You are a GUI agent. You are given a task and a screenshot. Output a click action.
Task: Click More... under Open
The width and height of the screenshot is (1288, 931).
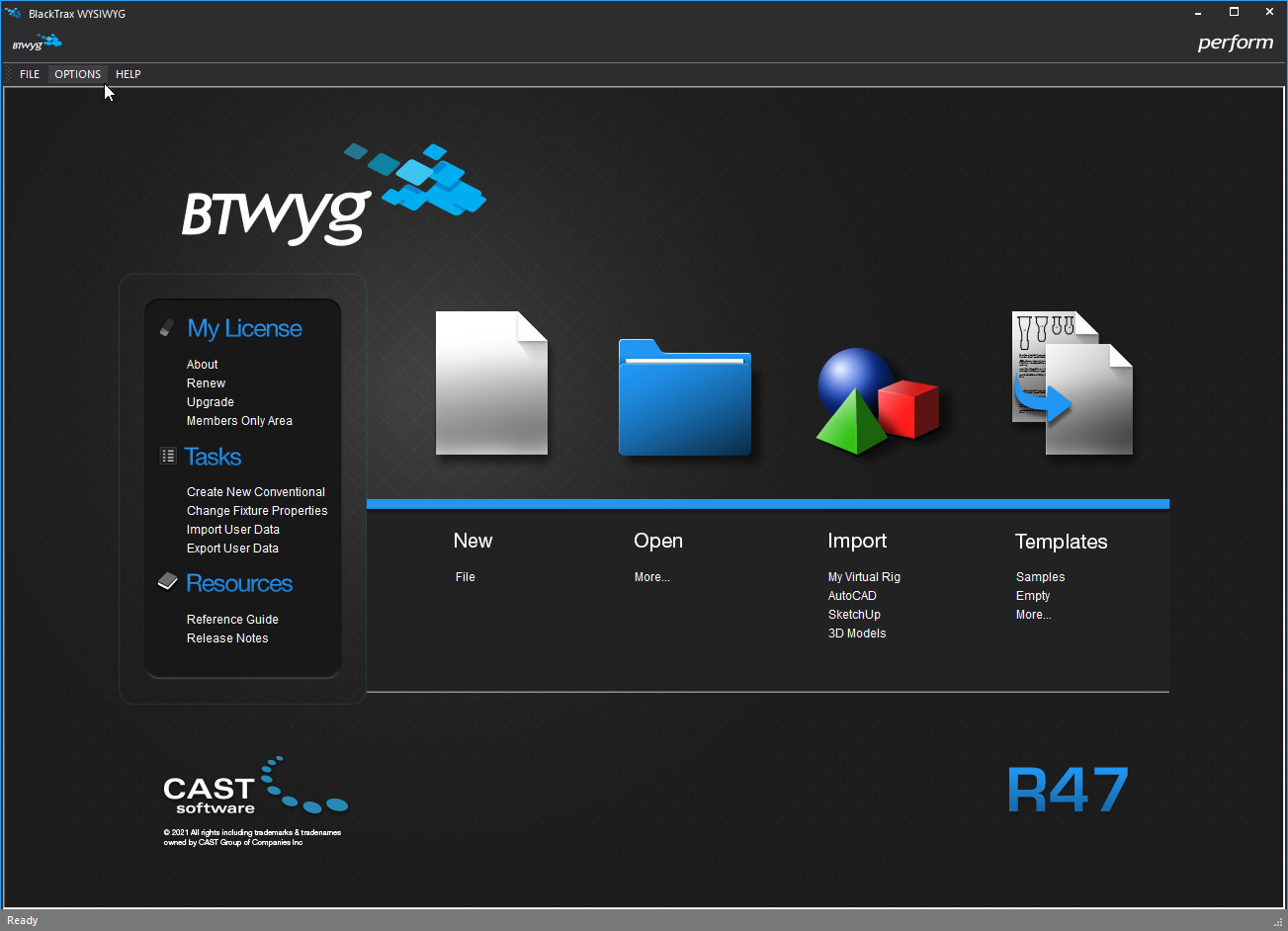(651, 577)
